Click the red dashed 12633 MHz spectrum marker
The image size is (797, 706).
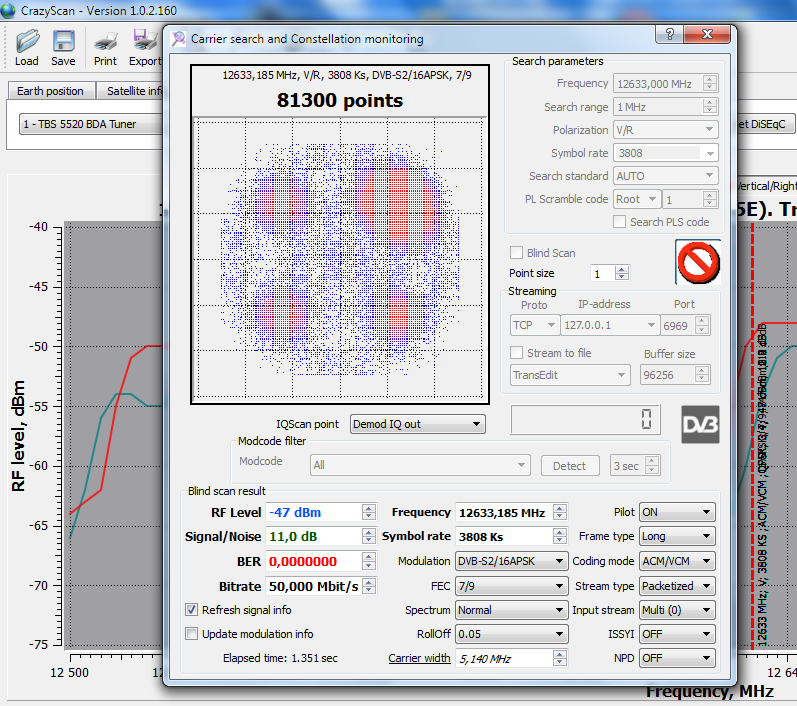pyautogui.click(x=753, y=436)
